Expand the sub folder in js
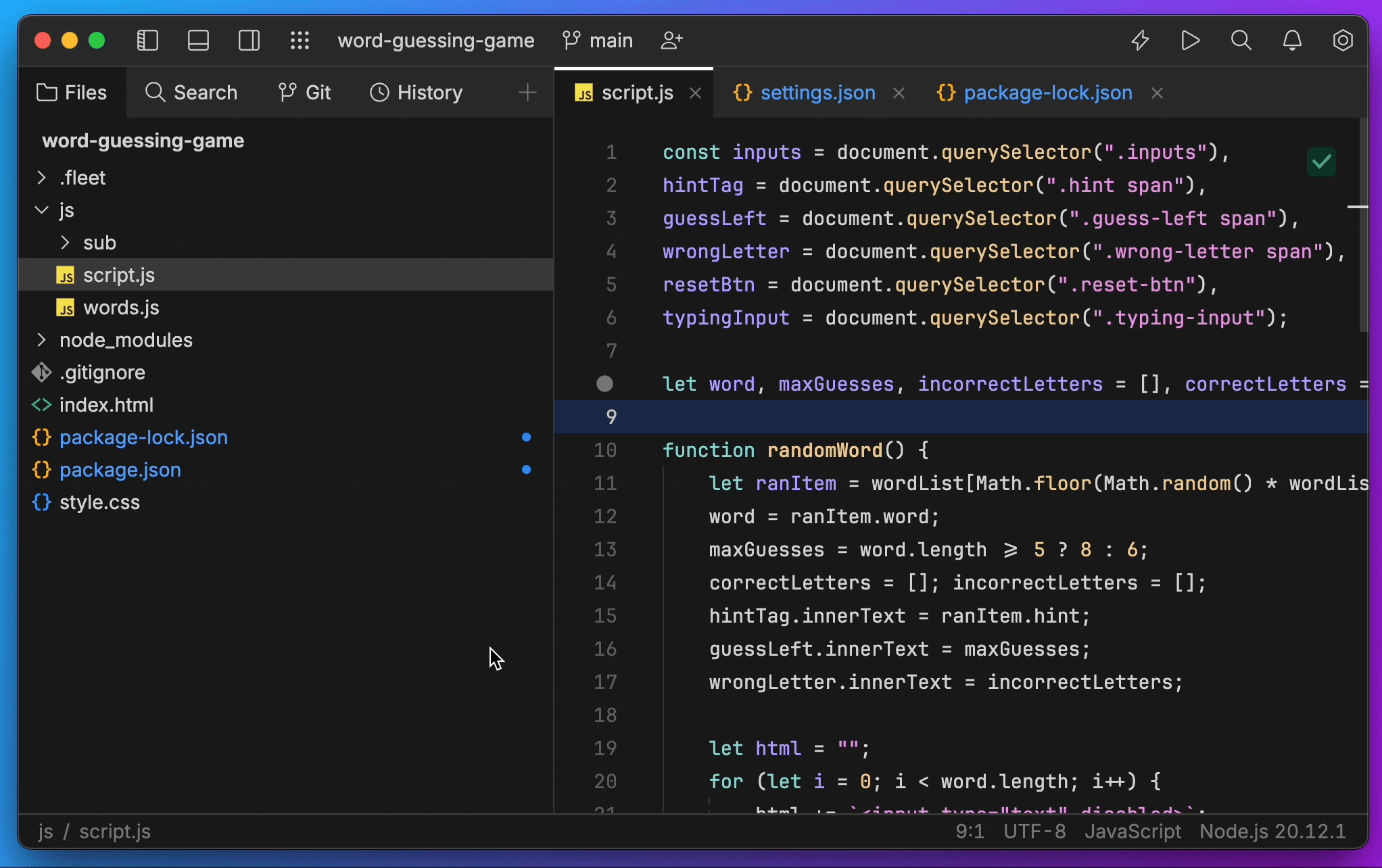This screenshot has height=868, width=1382. pos(62,242)
